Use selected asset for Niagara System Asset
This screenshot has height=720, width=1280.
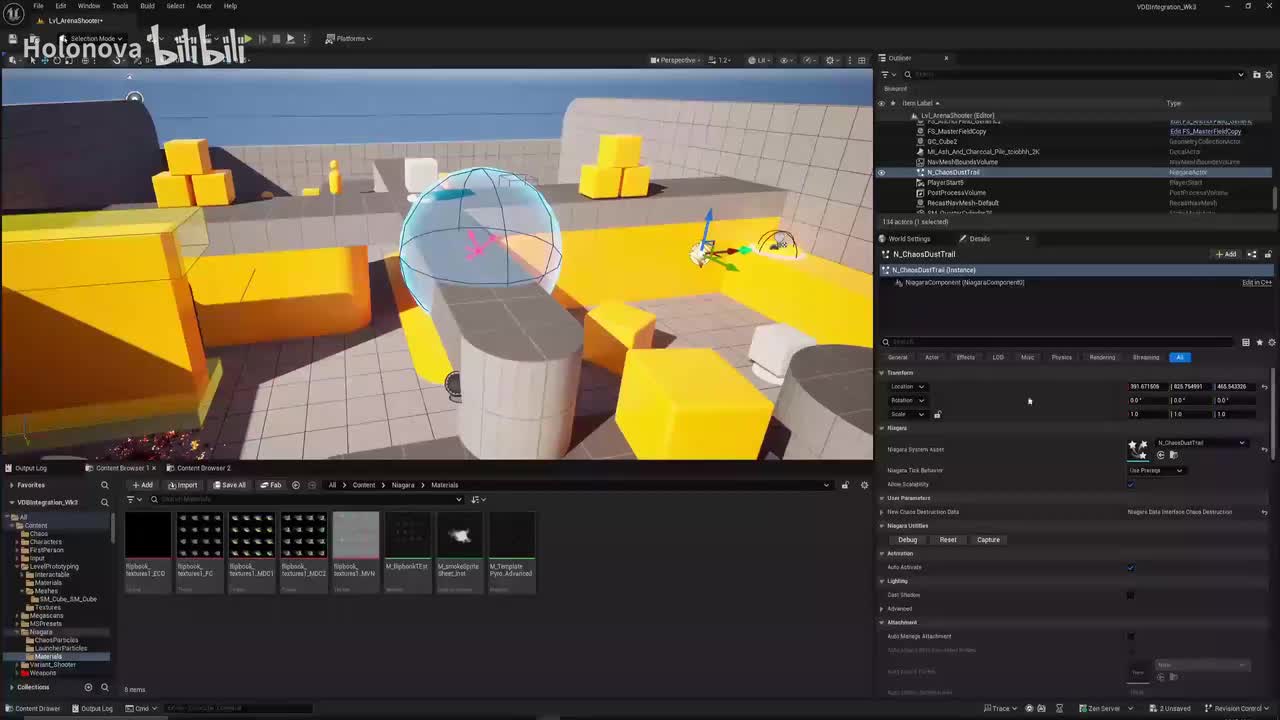click(x=1161, y=455)
